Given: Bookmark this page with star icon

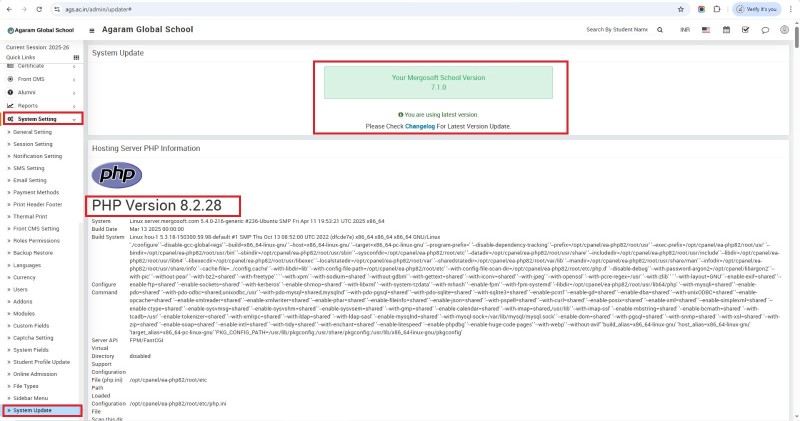Looking at the screenshot, I should pos(681,9).
